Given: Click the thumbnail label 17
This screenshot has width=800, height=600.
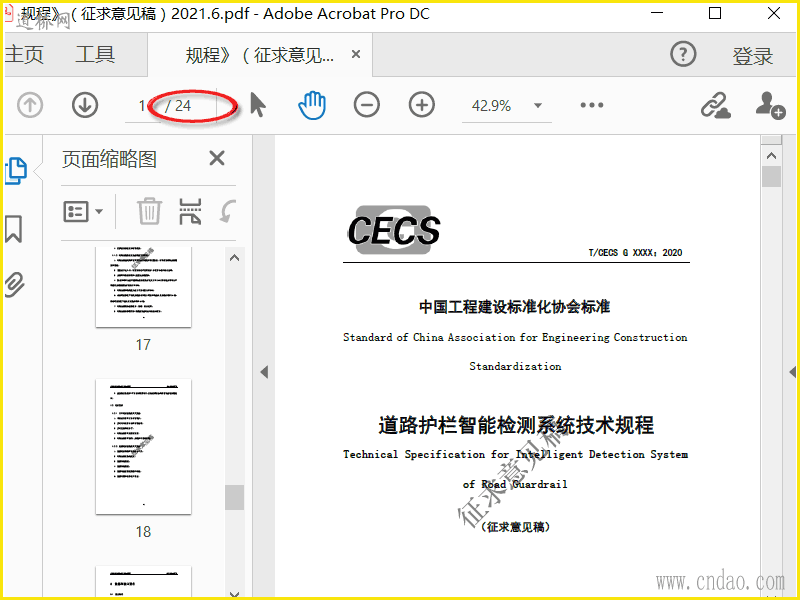Looking at the screenshot, I should click(143, 345).
